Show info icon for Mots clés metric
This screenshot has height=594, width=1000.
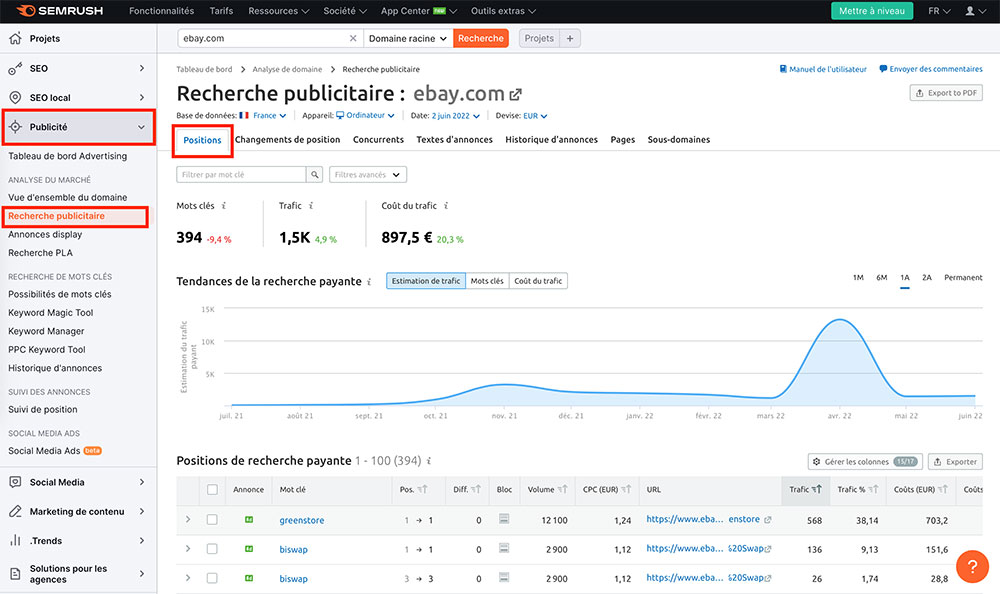pyautogui.click(x=224, y=205)
